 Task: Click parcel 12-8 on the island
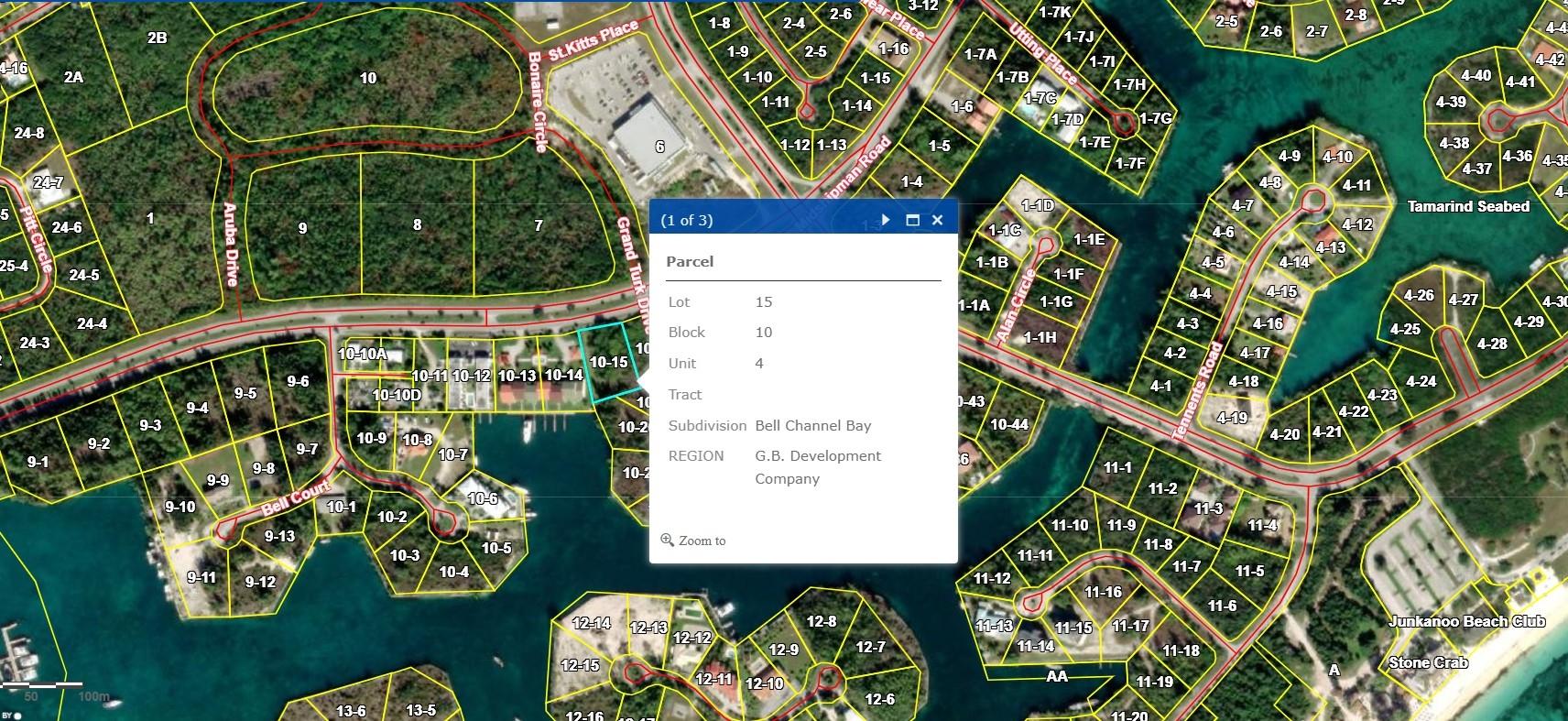821,621
